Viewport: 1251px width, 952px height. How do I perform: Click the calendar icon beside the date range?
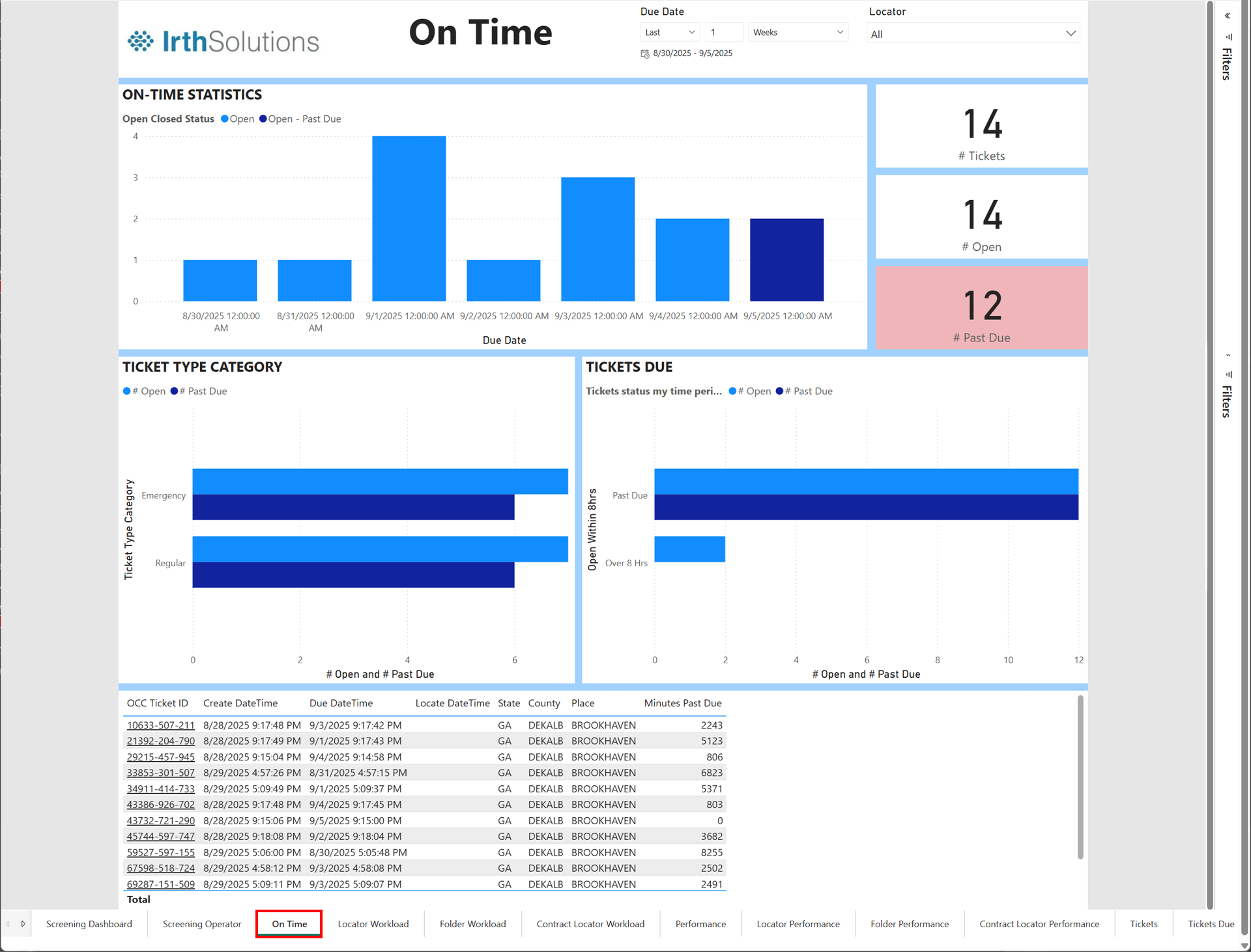pyautogui.click(x=645, y=53)
